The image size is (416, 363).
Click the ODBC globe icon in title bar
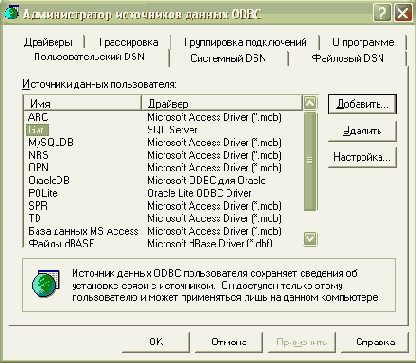pos(12,13)
